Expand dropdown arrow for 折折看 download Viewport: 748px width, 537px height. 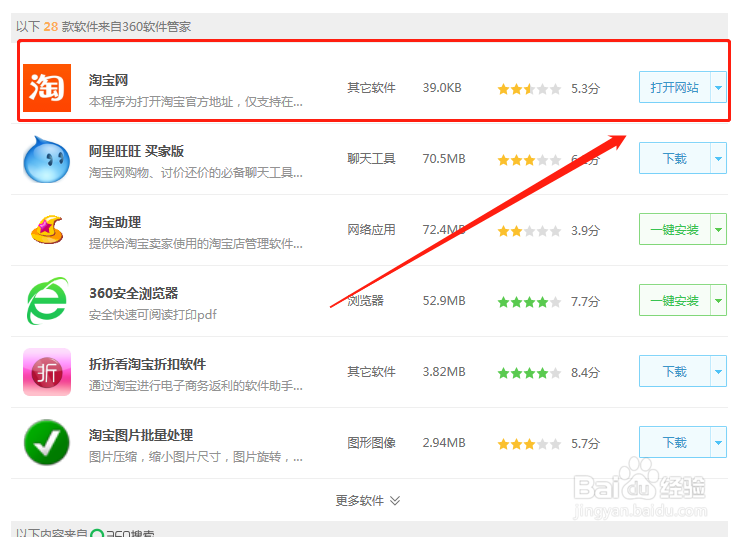coord(718,371)
